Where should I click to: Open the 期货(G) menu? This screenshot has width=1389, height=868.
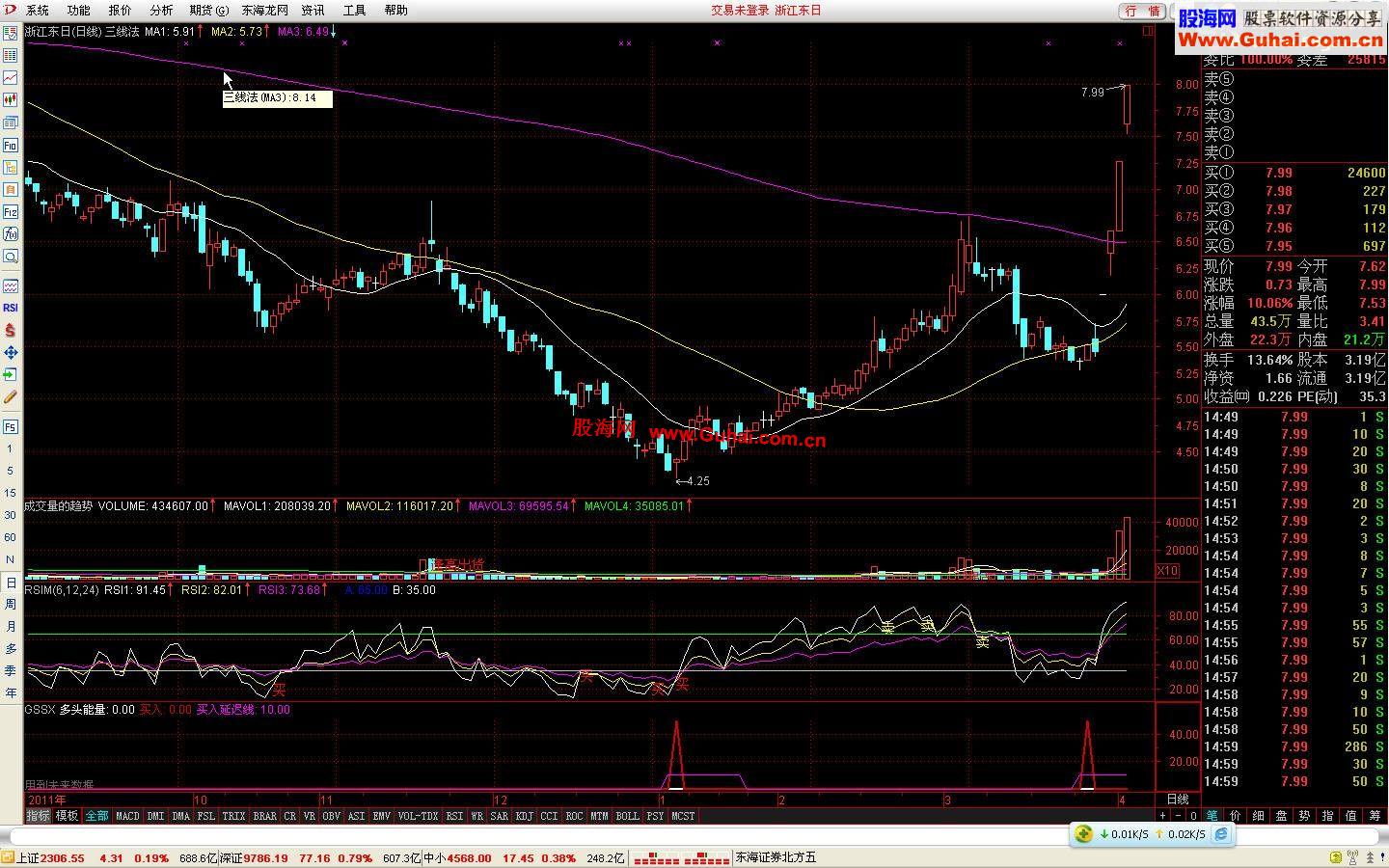209,11
